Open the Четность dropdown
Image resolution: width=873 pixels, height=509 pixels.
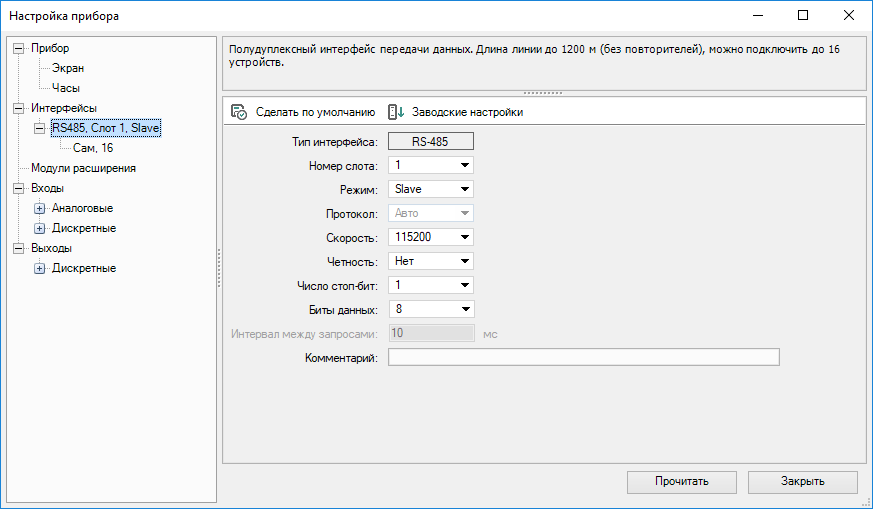click(465, 261)
